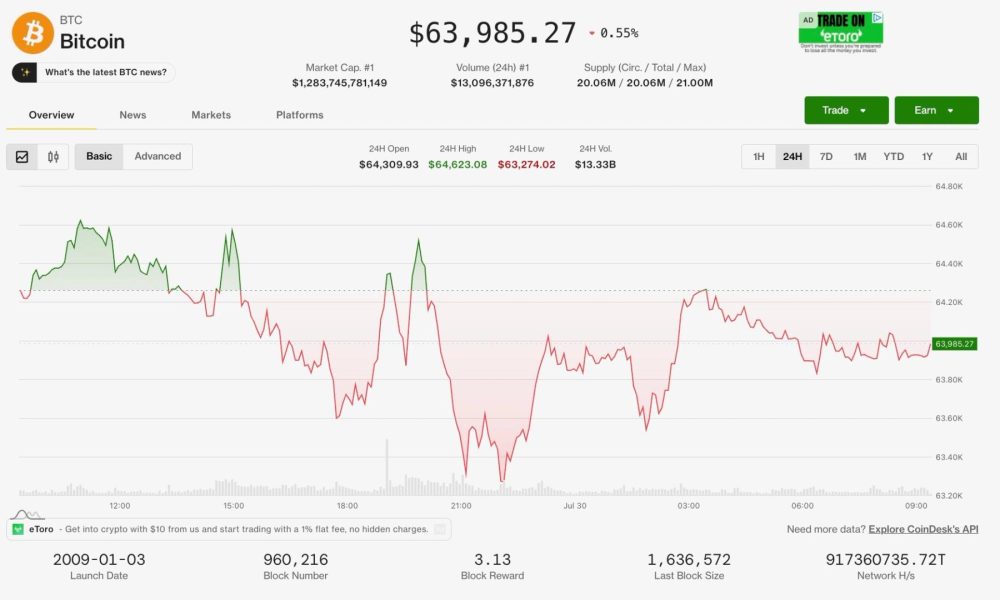Follow Explore CoinDesk's API link
This screenshot has width=1000, height=600.
[x=923, y=529]
